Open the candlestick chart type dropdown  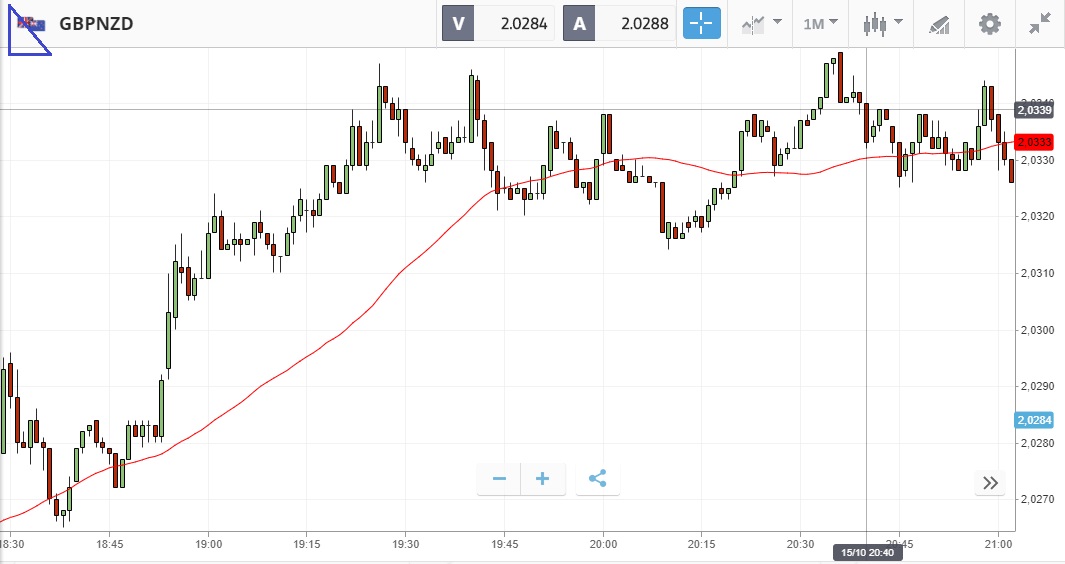[883, 23]
